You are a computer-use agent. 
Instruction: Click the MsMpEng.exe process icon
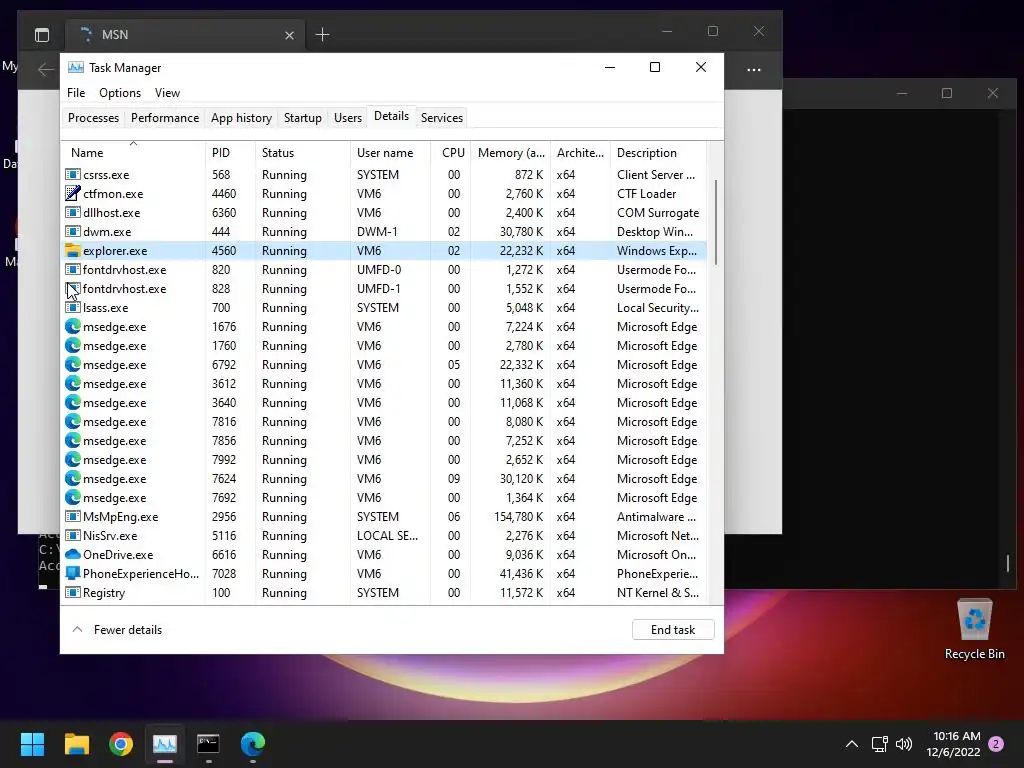72,517
